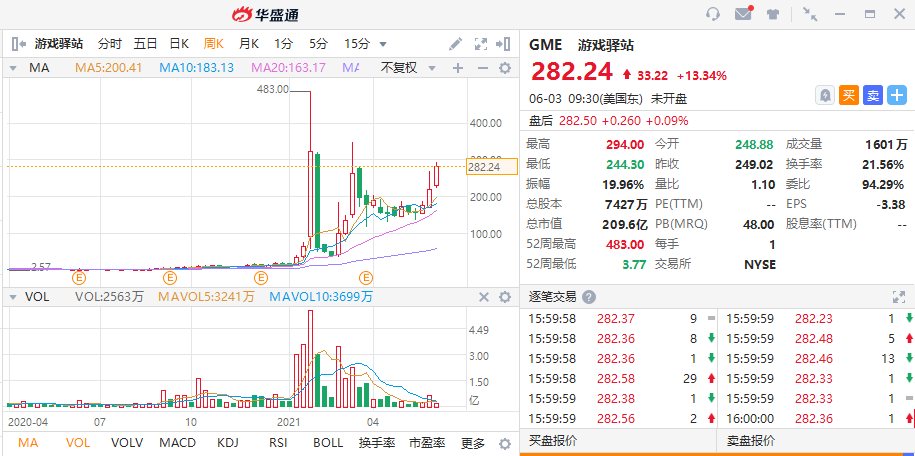Image resolution: width=915 pixels, height=456 pixels.
Task: Switch to 5分 five-minute chart
Action: pos(319,44)
